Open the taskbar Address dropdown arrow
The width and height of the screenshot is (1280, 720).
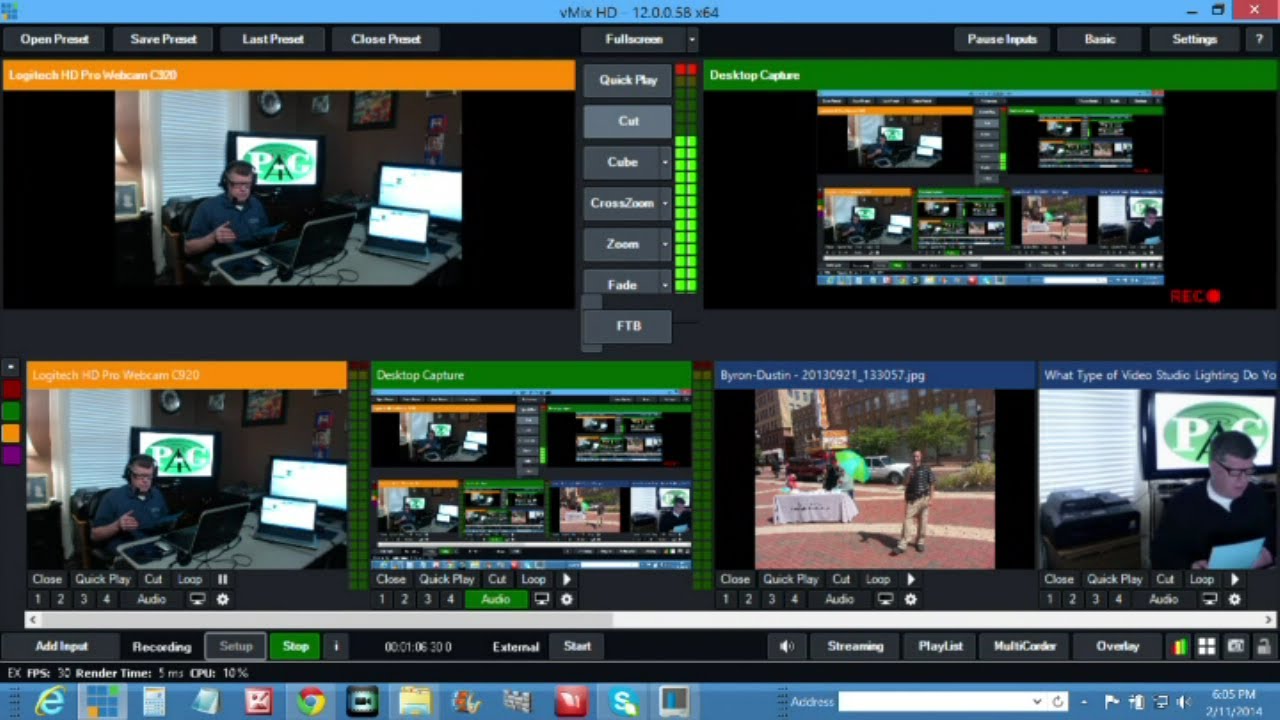click(x=1037, y=701)
